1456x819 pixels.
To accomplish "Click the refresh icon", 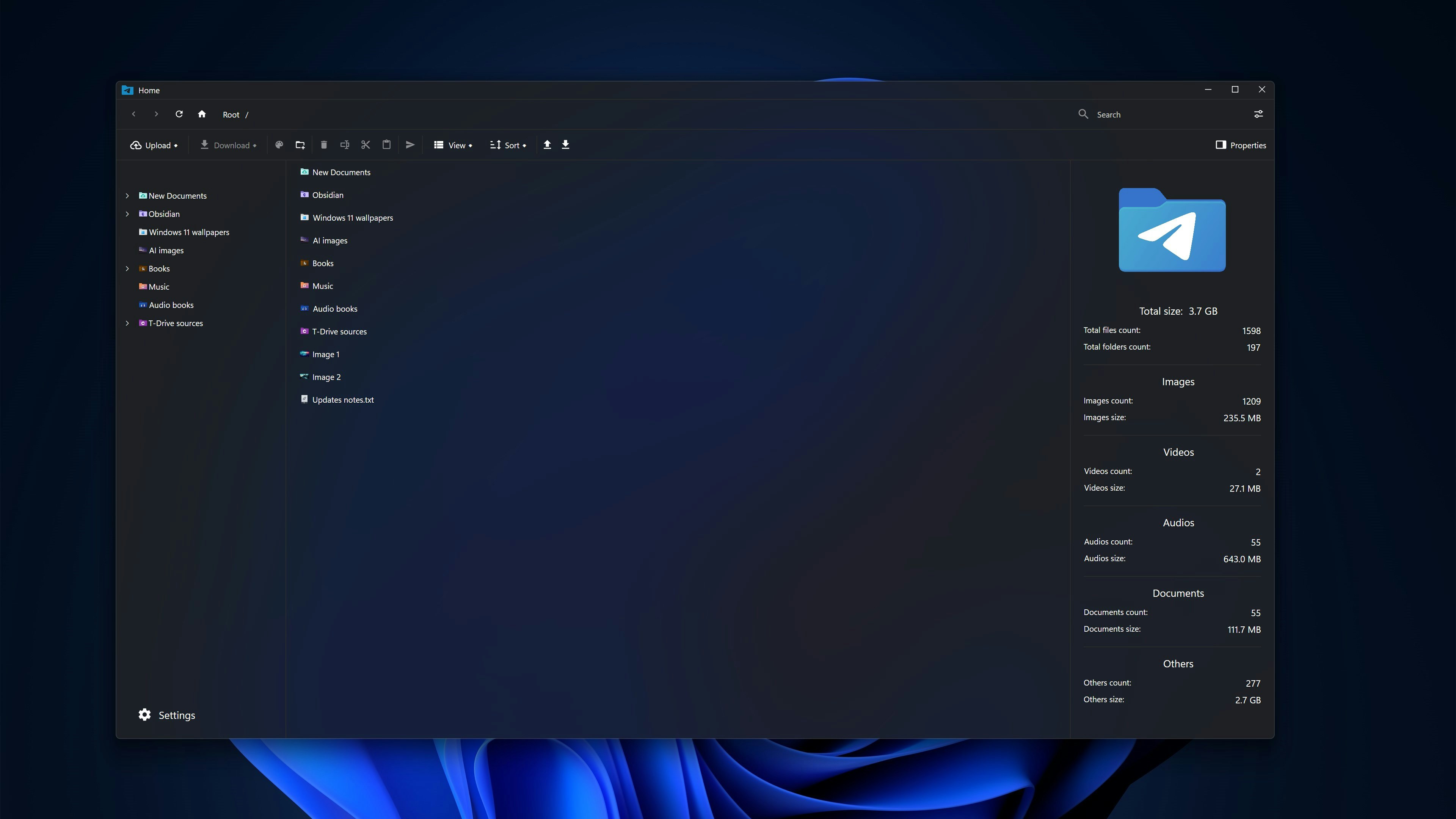I will pyautogui.click(x=179, y=114).
